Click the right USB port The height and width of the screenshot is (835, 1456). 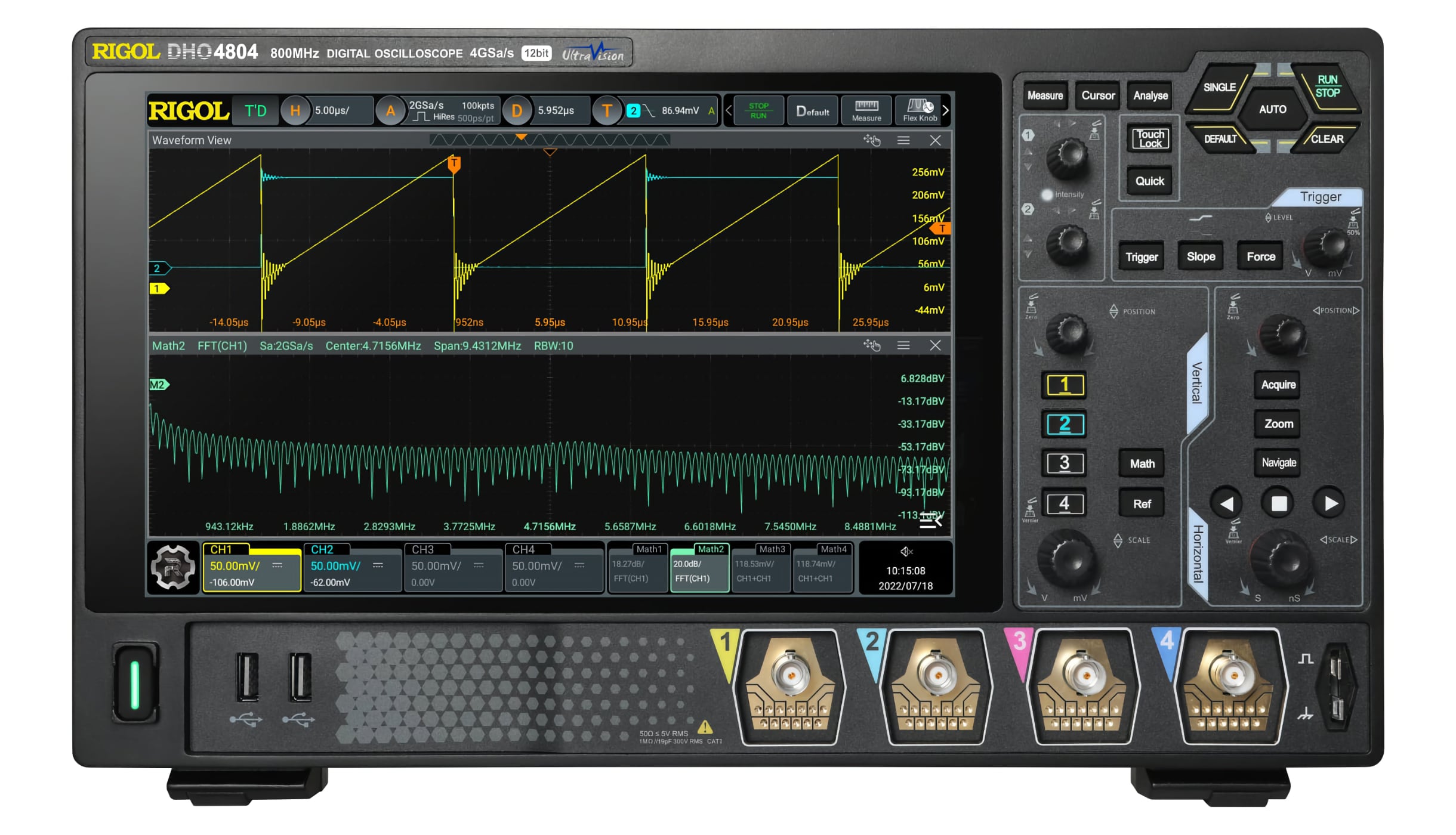pyautogui.click(x=300, y=677)
